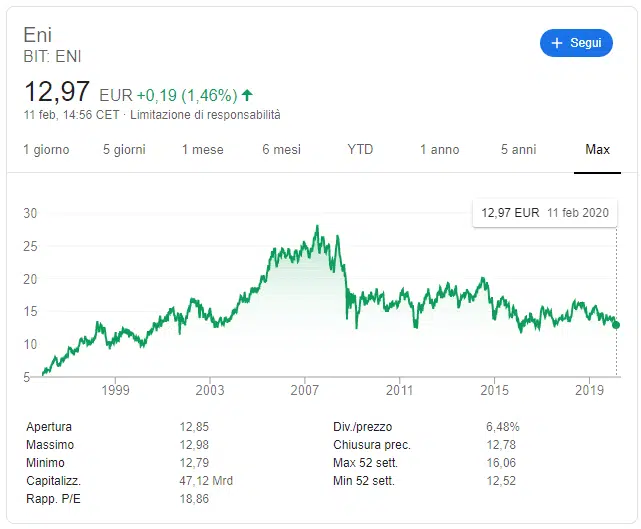
Task: Select the 1 mese tab
Action: (203, 150)
